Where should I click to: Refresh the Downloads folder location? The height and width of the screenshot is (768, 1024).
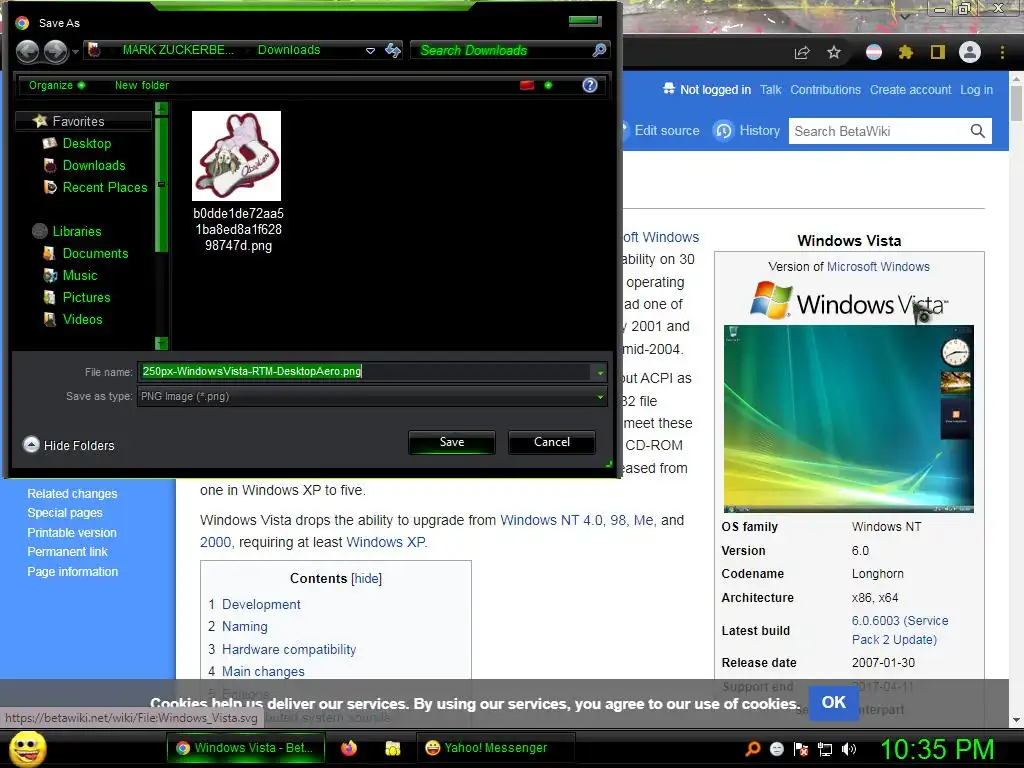(x=392, y=50)
